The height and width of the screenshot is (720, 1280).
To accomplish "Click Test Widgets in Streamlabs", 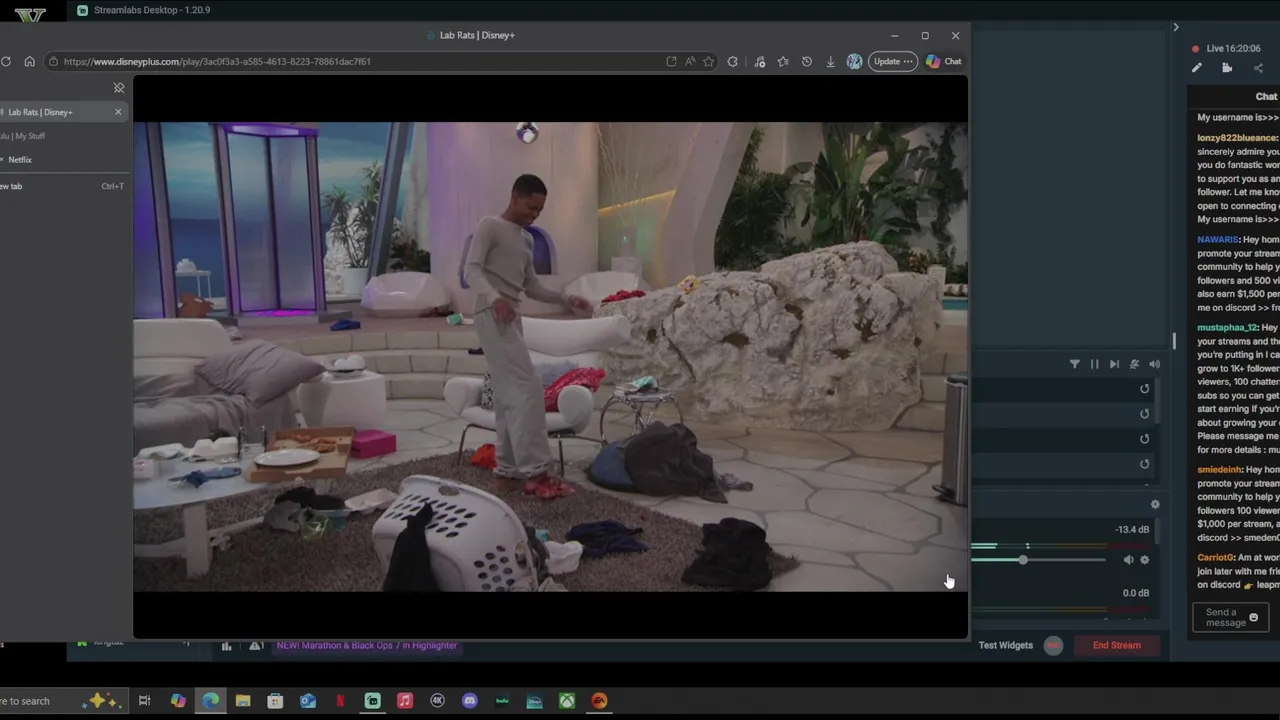I will click(x=1006, y=646).
